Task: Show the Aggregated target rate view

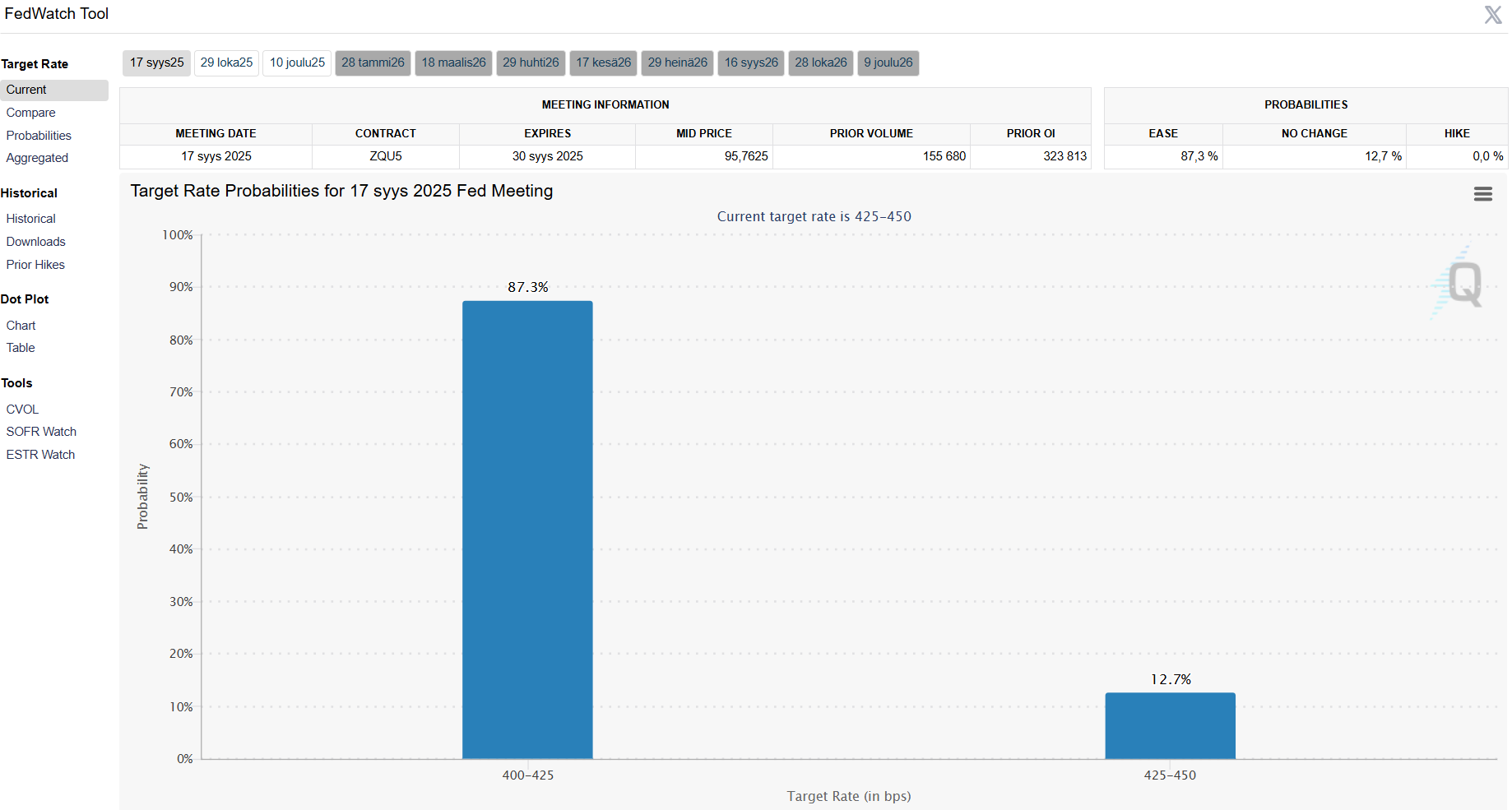Action: point(37,158)
